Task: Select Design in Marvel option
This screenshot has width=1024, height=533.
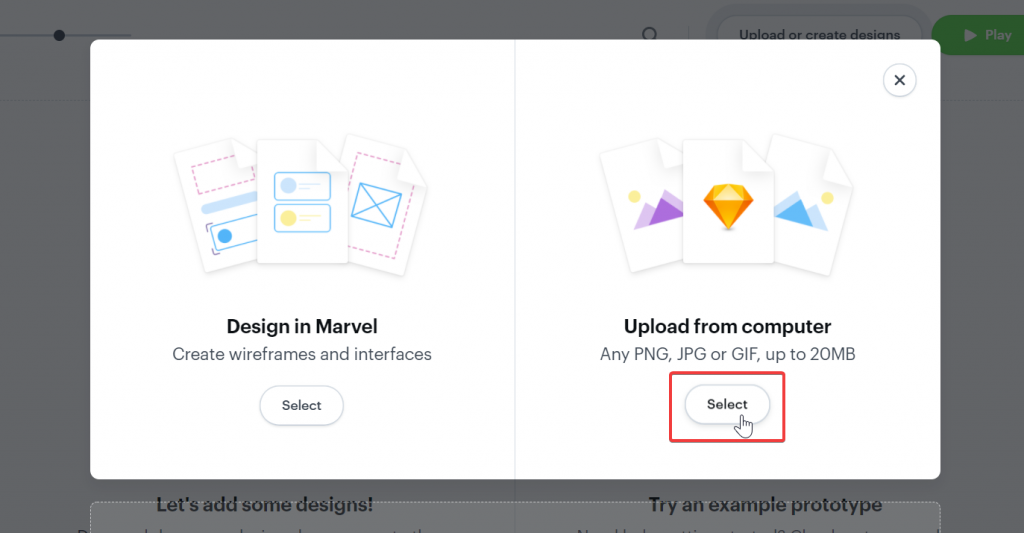Action: coord(301,405)
